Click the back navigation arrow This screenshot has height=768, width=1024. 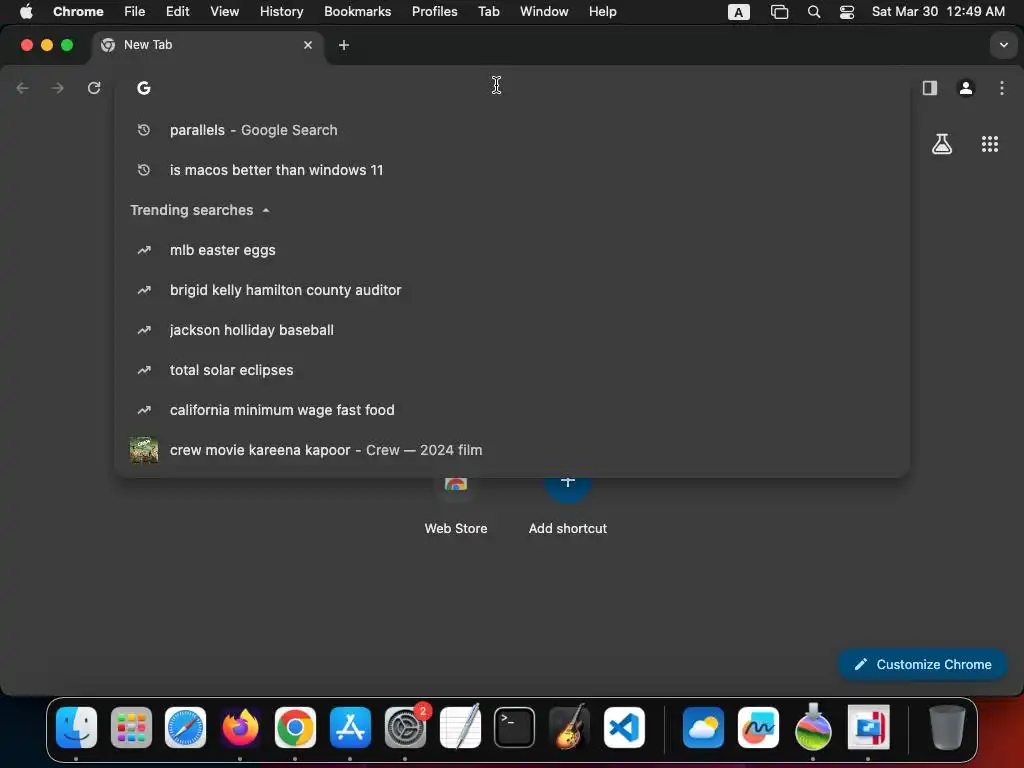pos(23,88)
